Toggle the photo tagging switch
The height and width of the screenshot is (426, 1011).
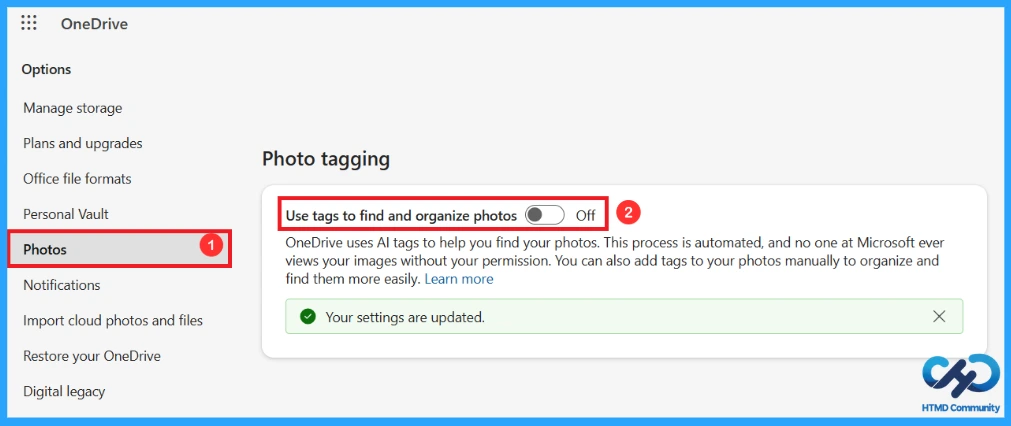point(544,215)
